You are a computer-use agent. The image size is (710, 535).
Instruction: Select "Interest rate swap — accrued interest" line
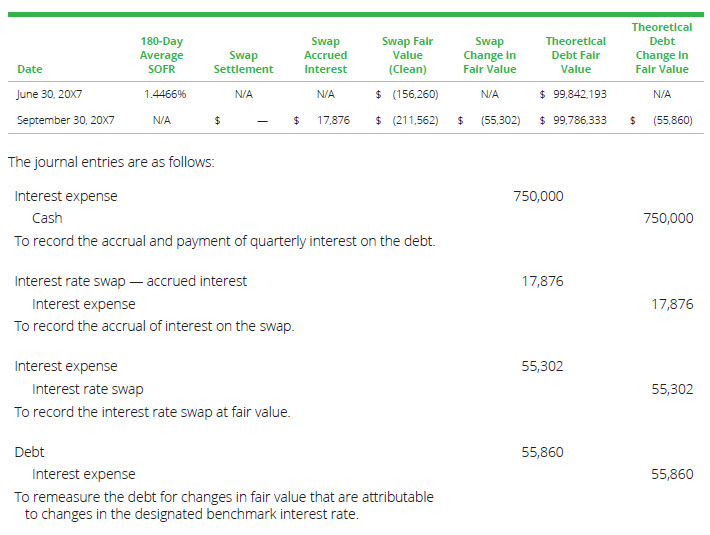click(x=131, y=282)
